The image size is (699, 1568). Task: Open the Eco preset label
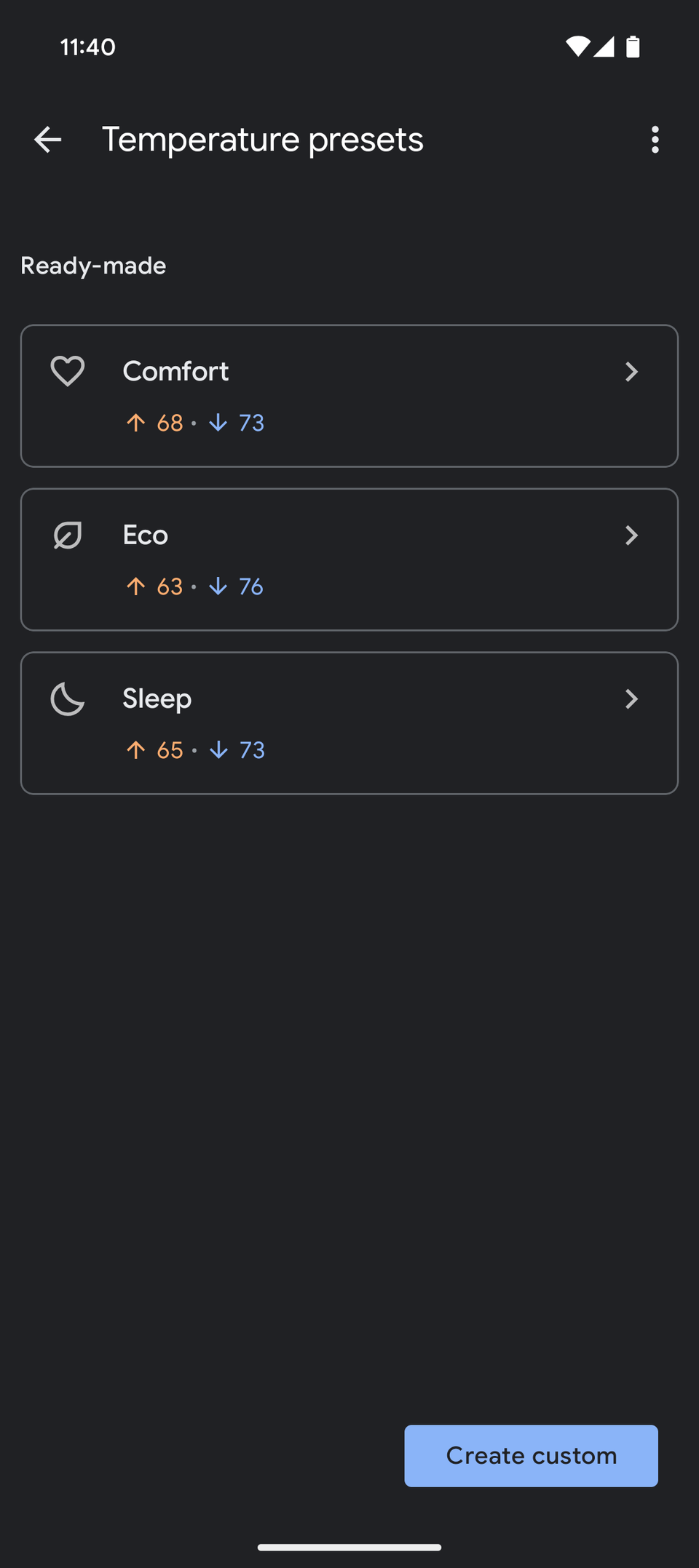(146, 535)
